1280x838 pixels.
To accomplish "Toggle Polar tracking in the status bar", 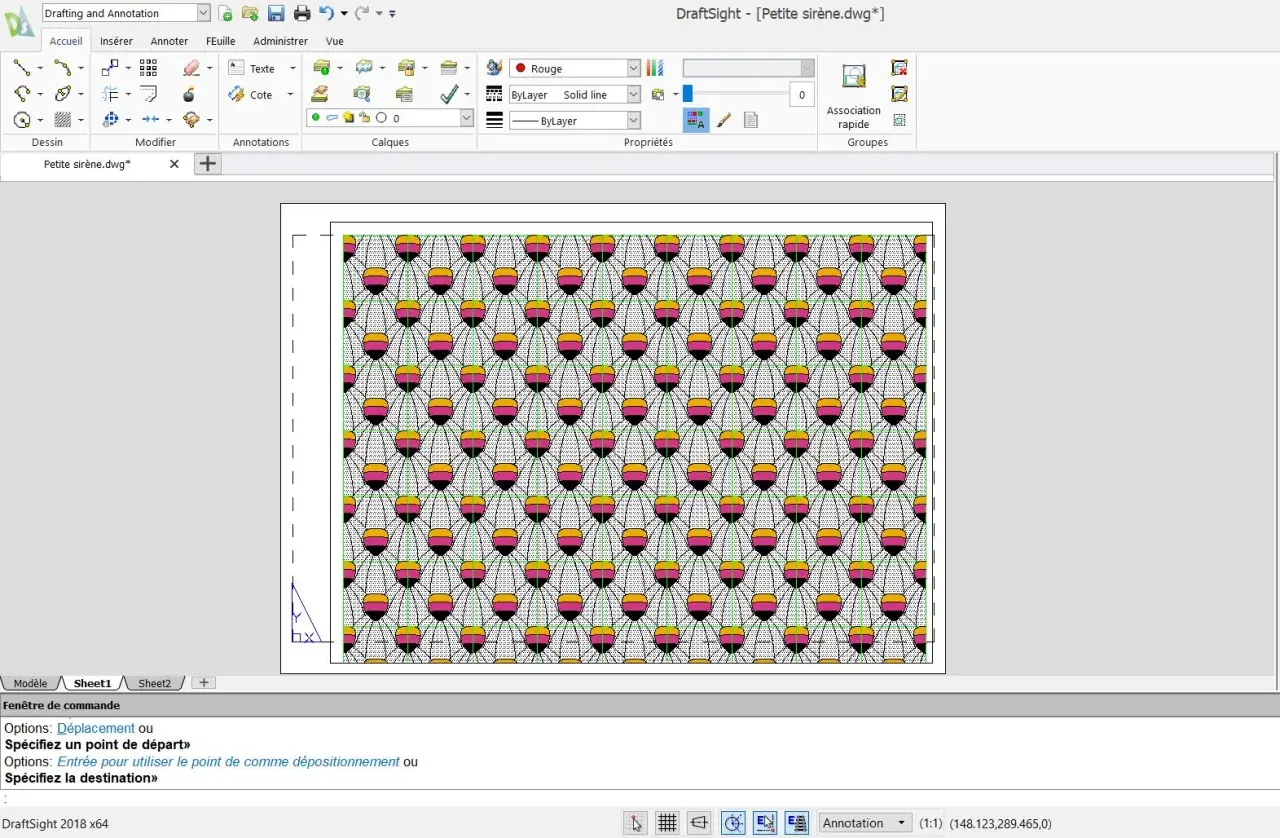I will pyautogui.click(x=733, y=823).
